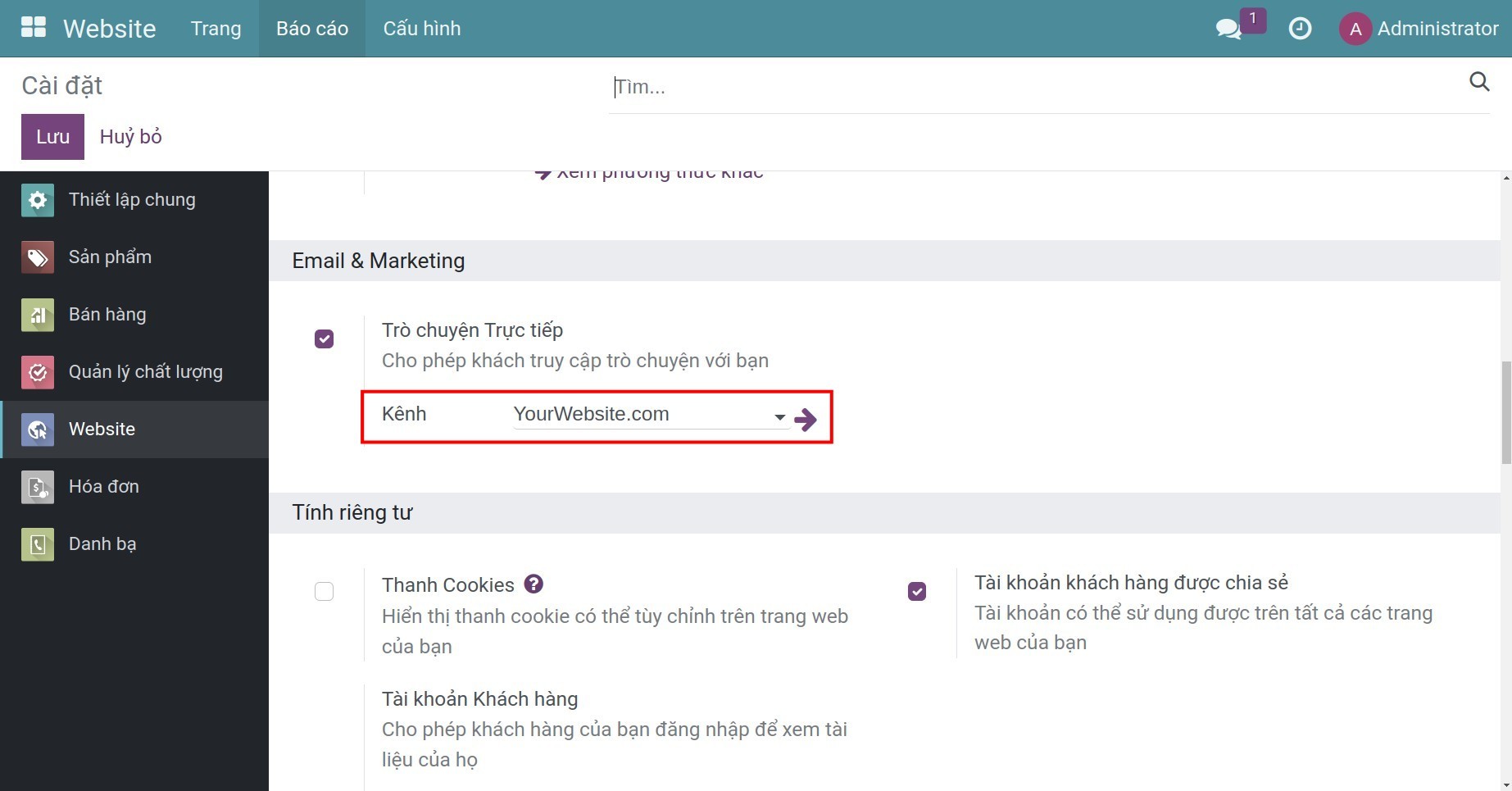The height and width of the screenshot is (791, 1512).
Task: Select the Danh bạ contacts icon
Action: click(37, 543)
